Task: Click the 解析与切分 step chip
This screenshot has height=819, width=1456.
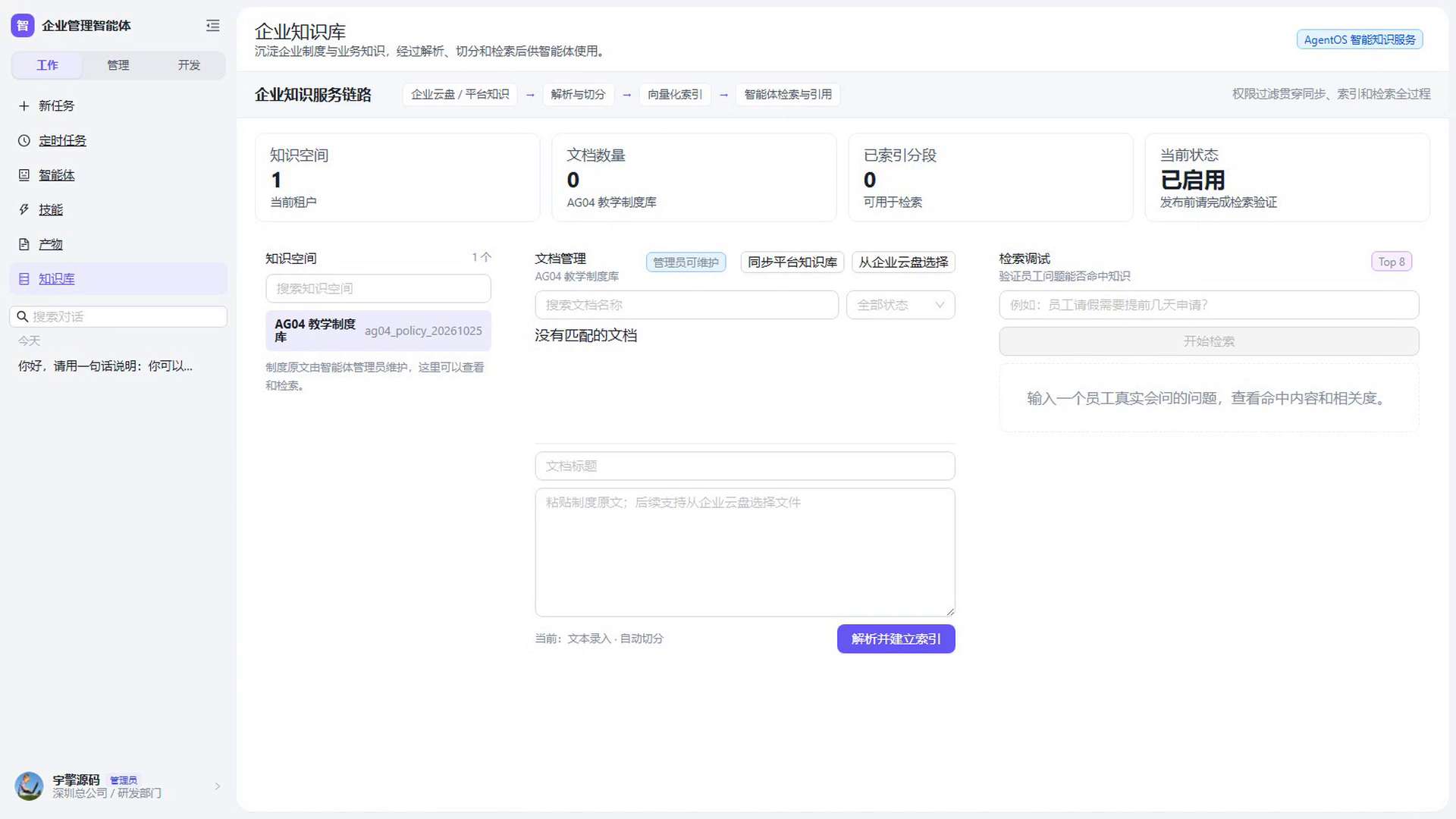Action: 578,95
